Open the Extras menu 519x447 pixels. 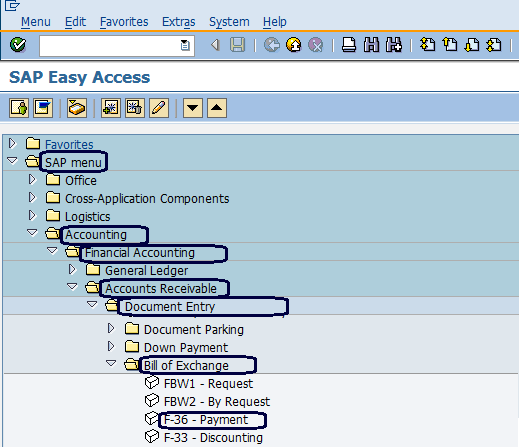pos(179,22)
